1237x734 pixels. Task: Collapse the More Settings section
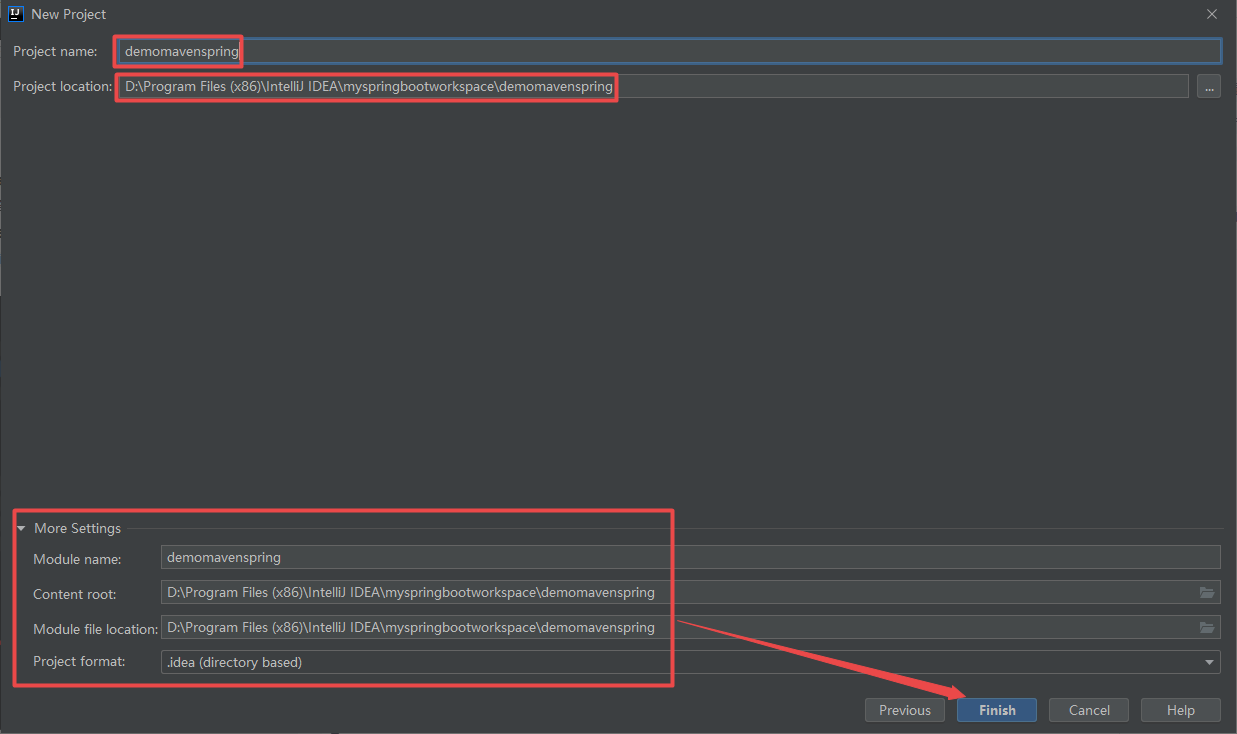point(20,528)
